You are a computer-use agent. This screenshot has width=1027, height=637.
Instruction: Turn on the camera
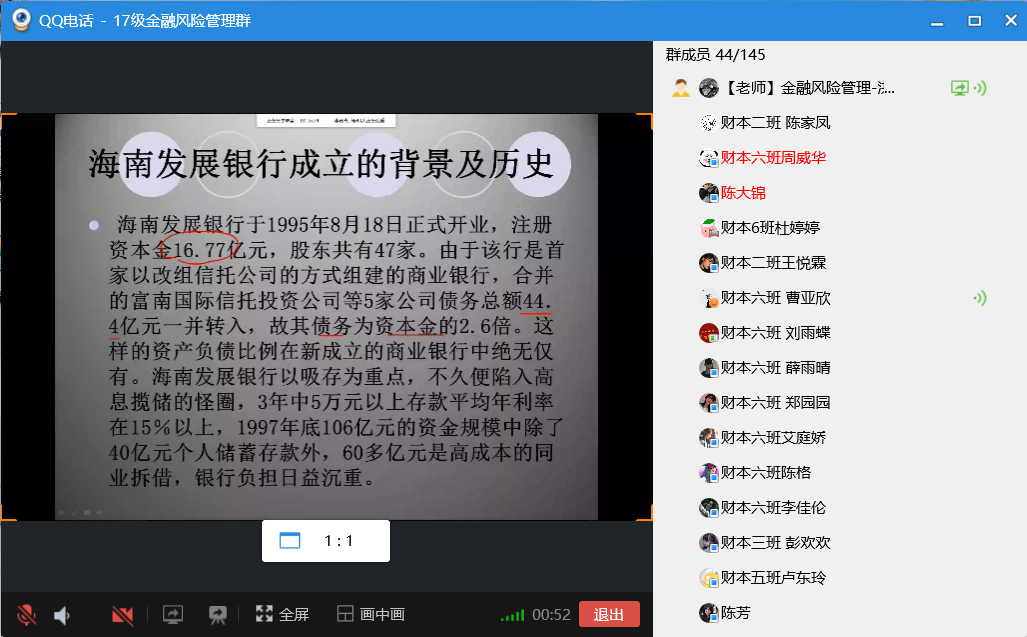pos(123,615)
